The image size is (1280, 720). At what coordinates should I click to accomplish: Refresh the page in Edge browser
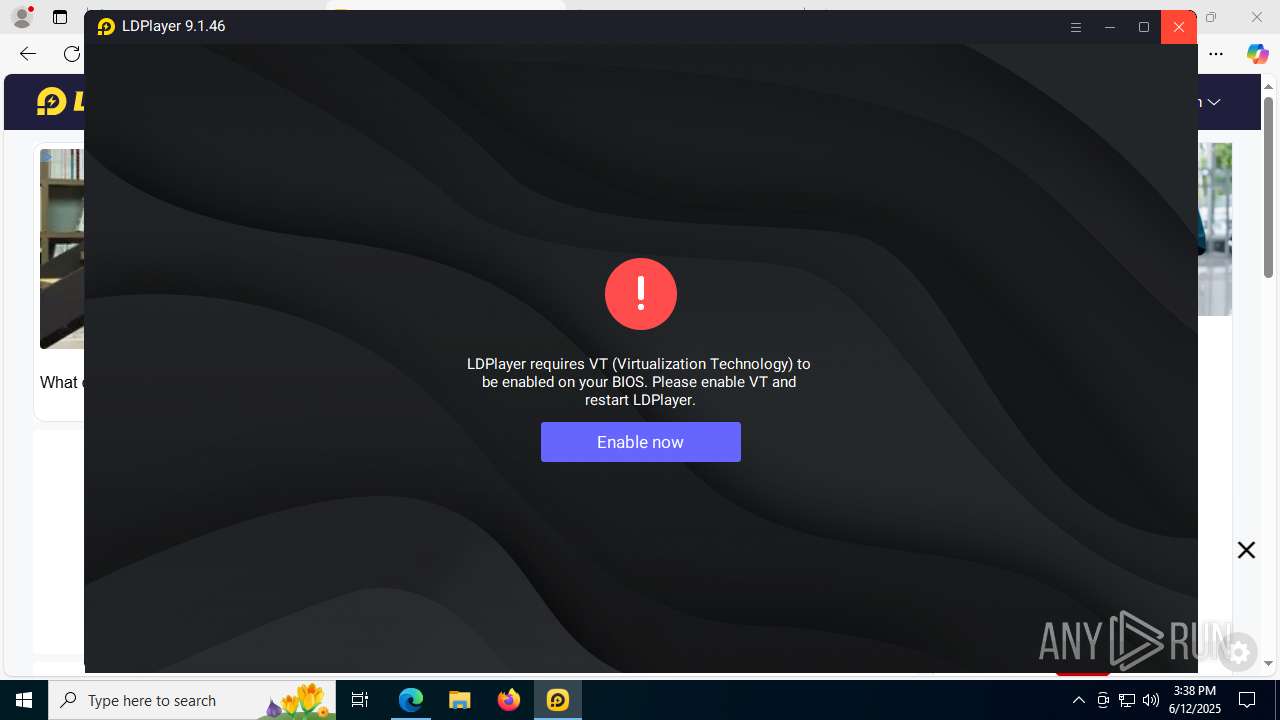[71, 54]
